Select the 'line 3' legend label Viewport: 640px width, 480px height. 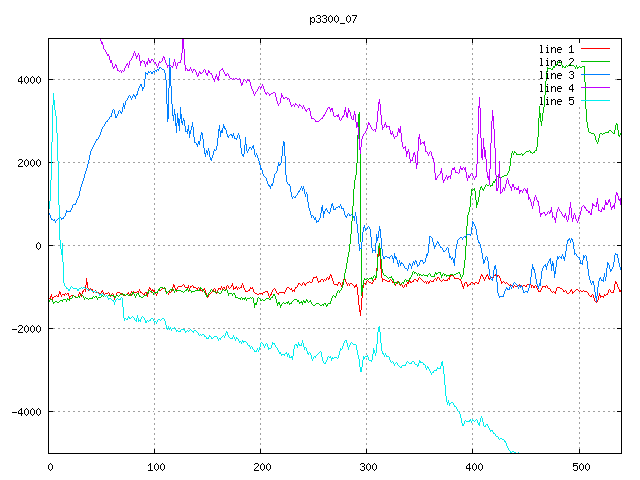557,74
